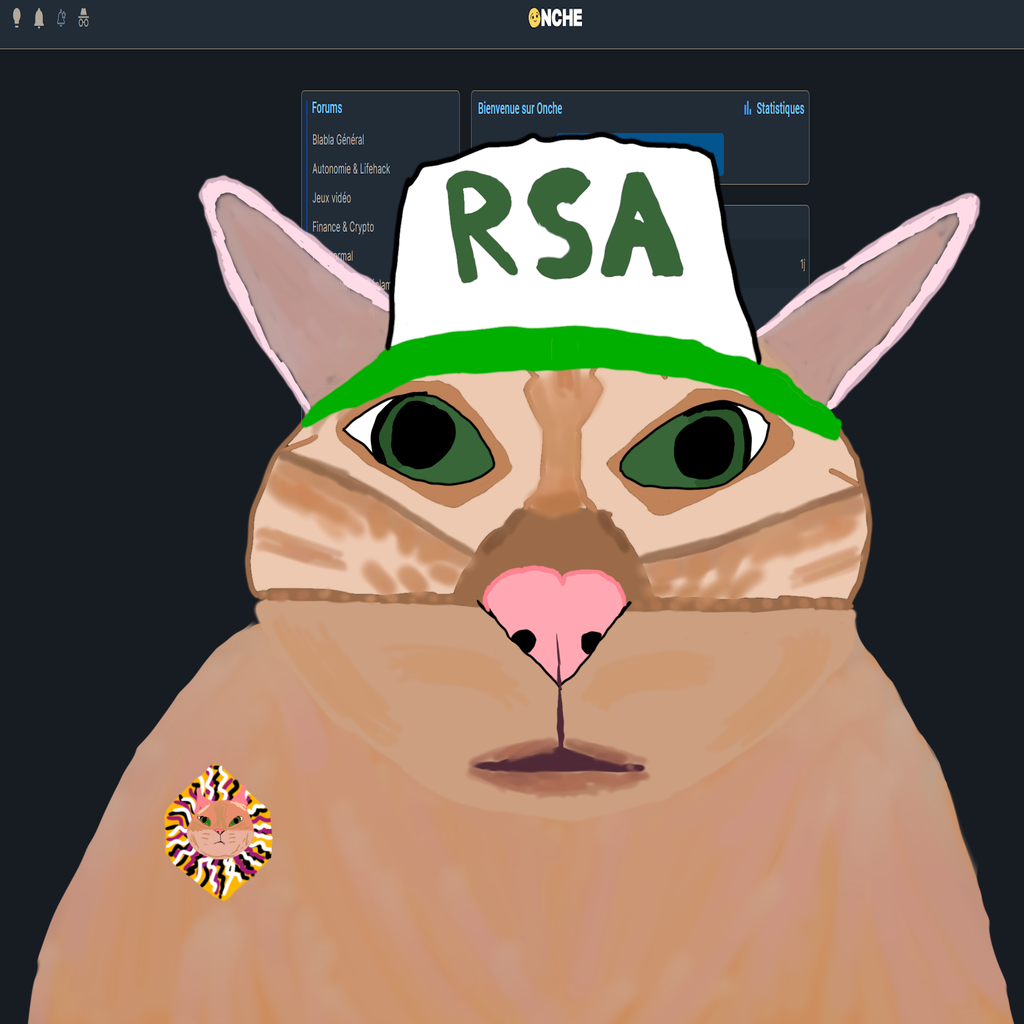Click the cat's mouth

[558, 766]
